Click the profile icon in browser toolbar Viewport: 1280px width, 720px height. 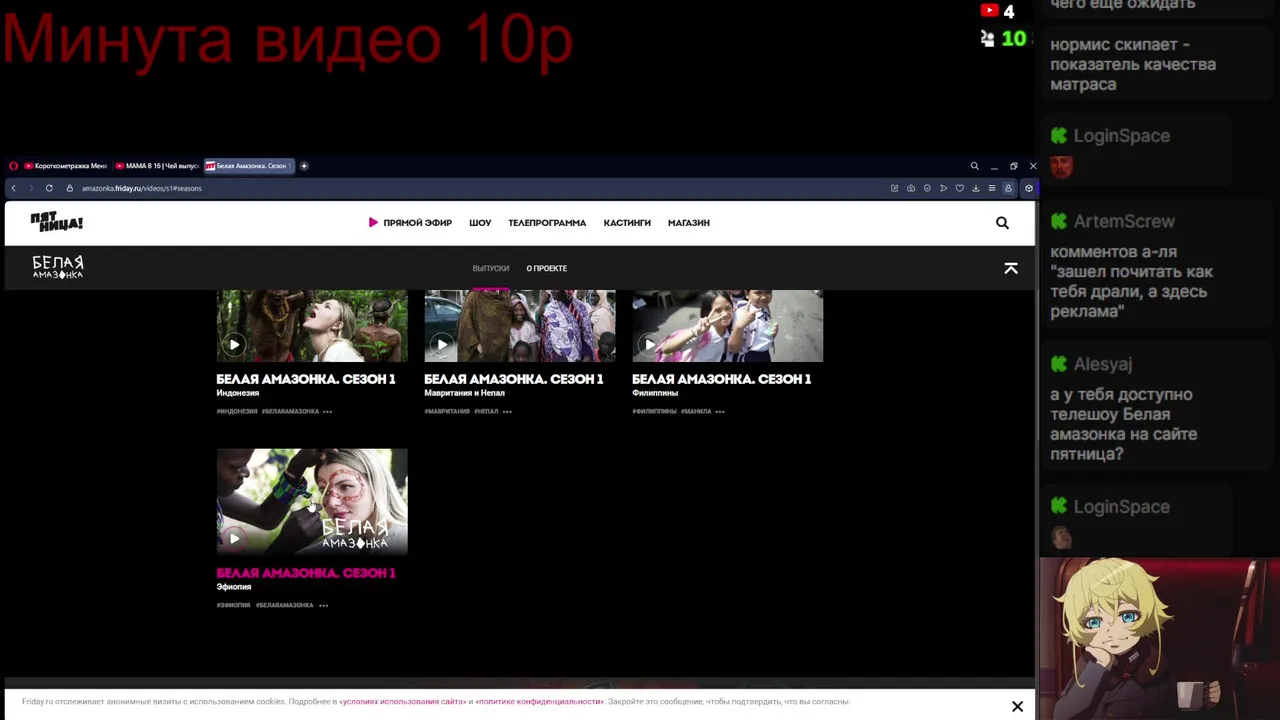point(1008,188)
